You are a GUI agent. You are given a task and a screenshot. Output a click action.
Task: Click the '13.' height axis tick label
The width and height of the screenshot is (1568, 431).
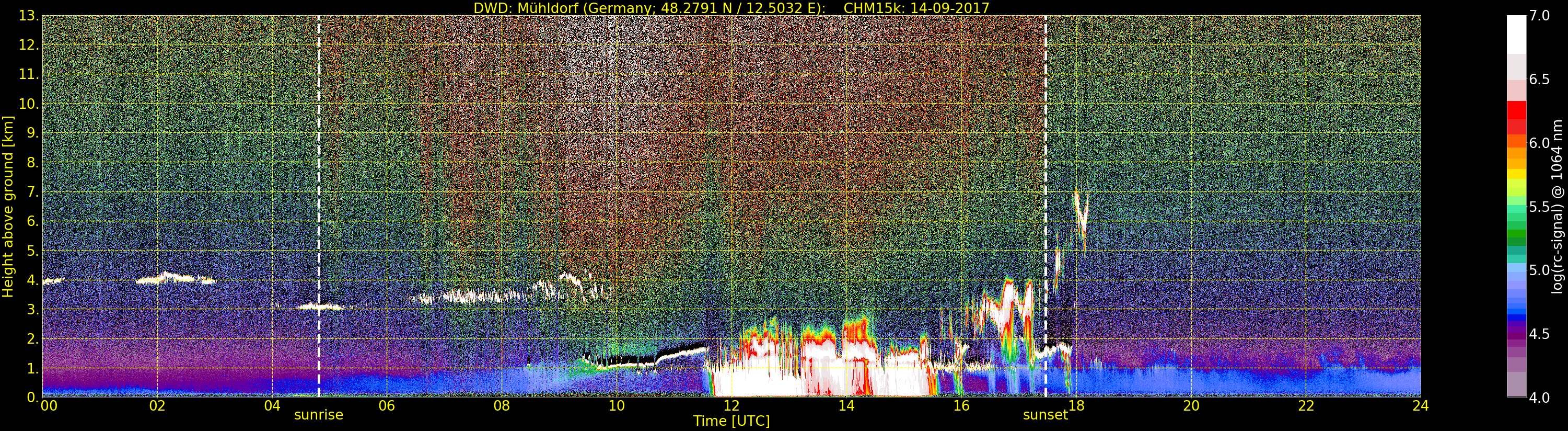pyautogui.click(x=29, y=16)
